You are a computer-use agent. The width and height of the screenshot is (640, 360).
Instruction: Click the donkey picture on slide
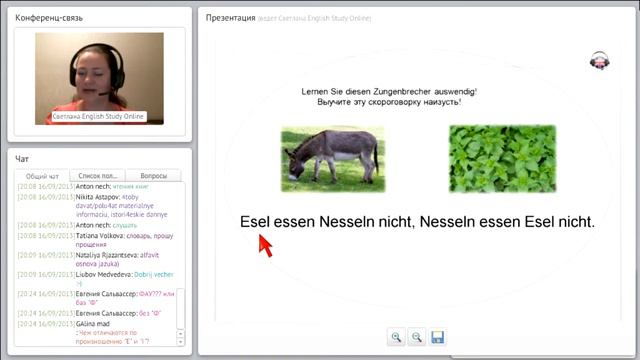pyautogui.click(x=333, y=159)
